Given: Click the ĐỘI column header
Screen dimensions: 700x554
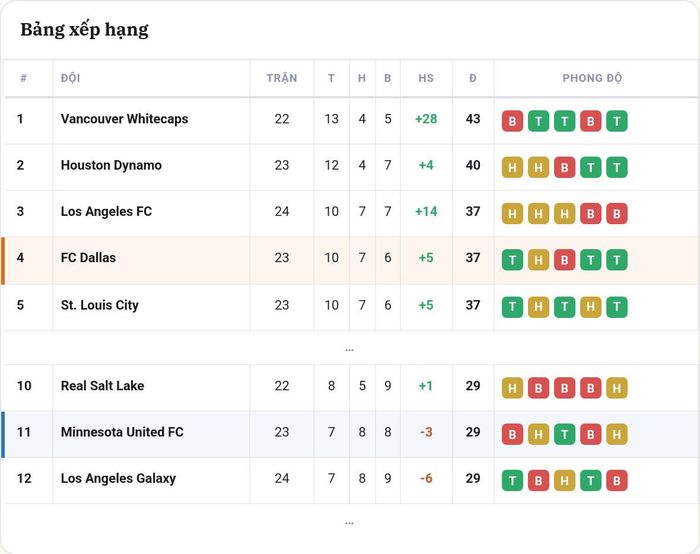Looking at the screenshot, I should tap(71, 78).
